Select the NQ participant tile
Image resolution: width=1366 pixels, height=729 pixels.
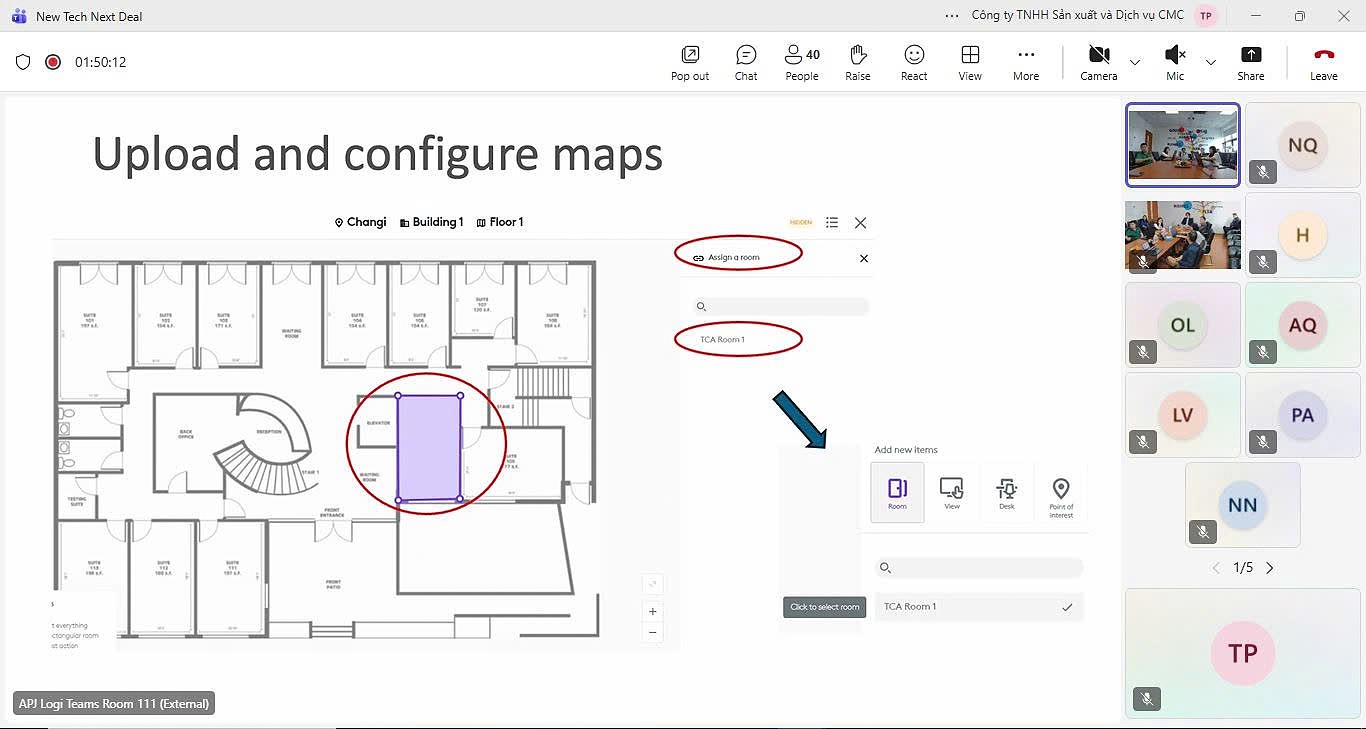(x=1302, y=145)
